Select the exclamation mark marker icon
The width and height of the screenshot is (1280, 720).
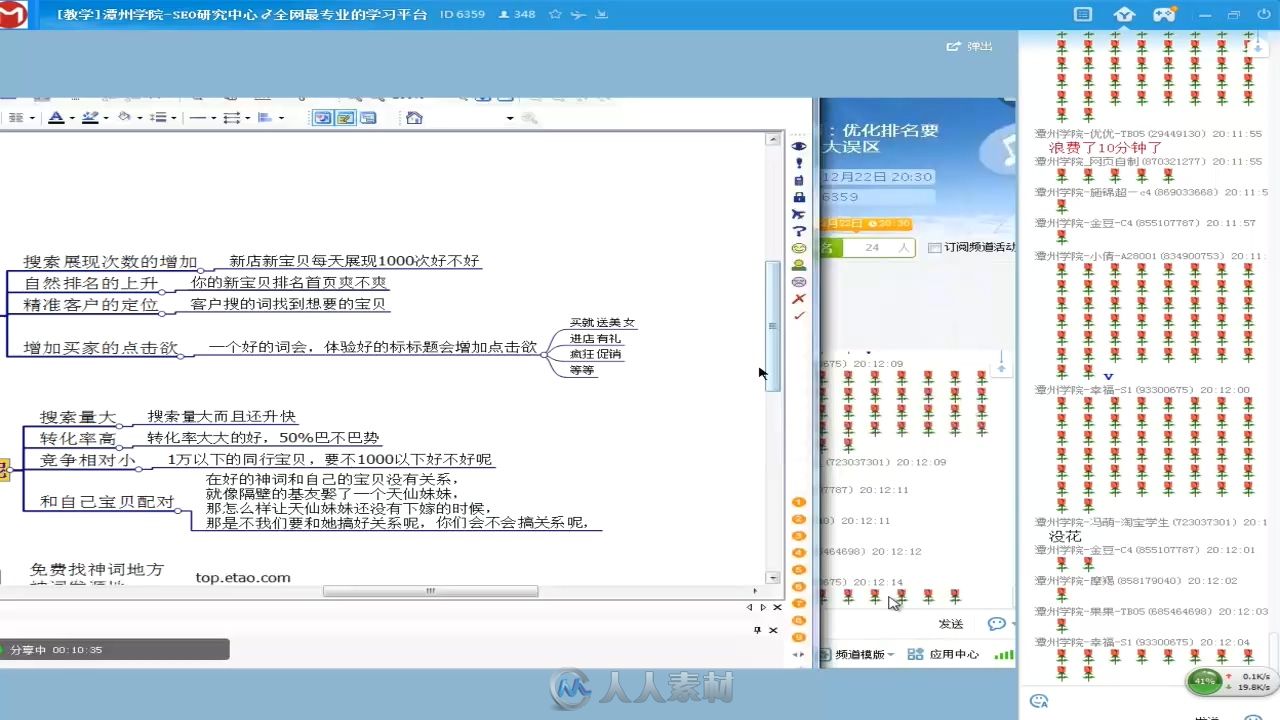click(x=799, y=163)
